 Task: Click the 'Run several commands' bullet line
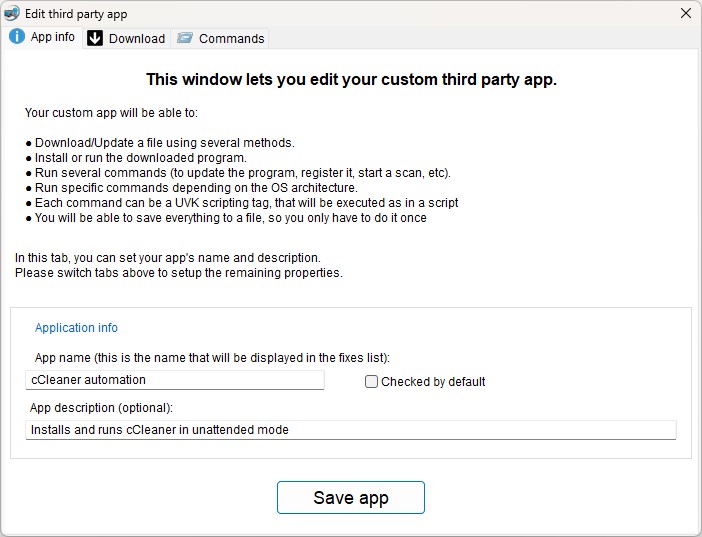click(x=238, y=173)
